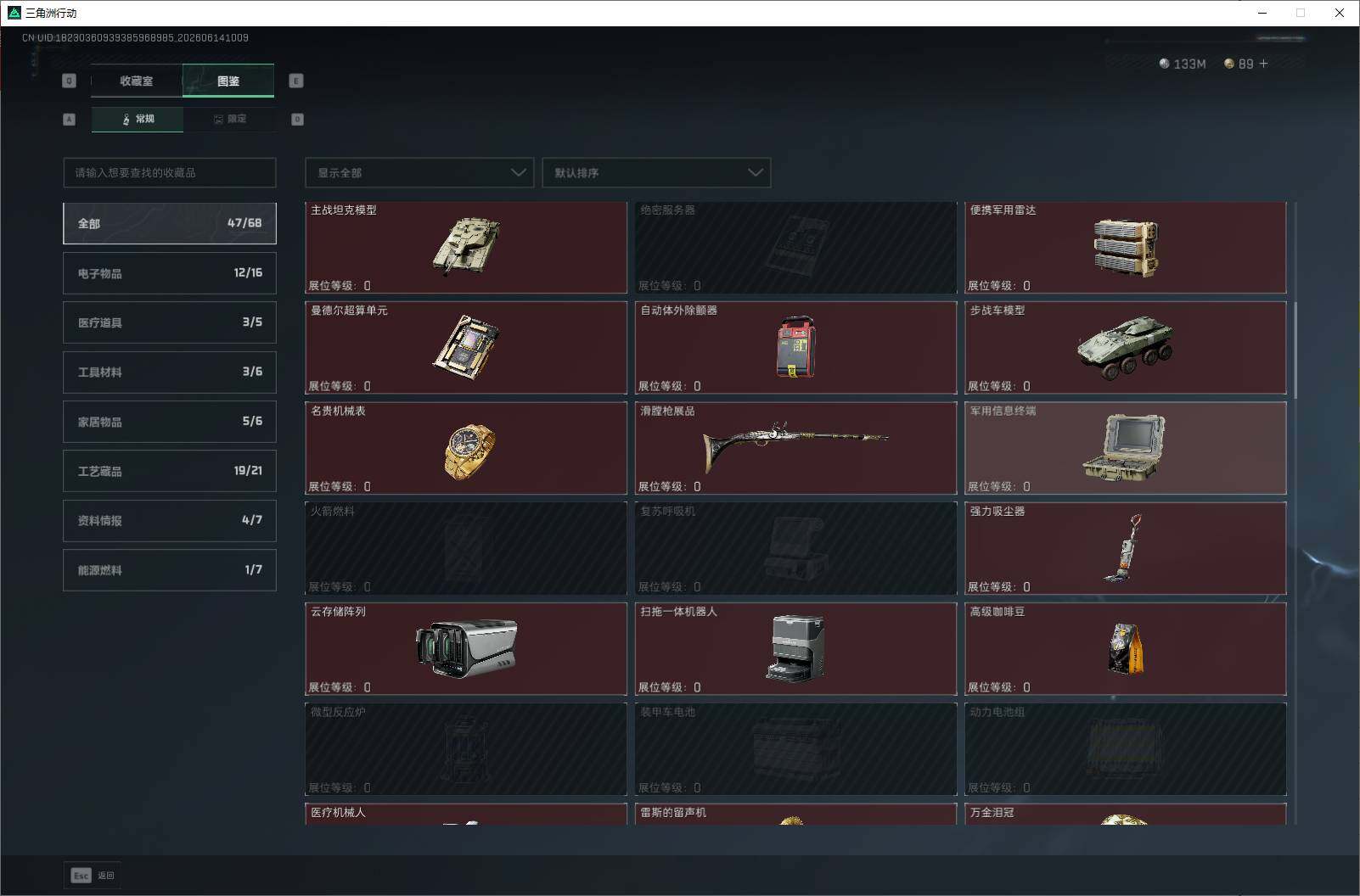Viewport: 1360px width, 896px height.
Task: Select the 滑膛枪展品 musket icon
Action: point(795,446)
